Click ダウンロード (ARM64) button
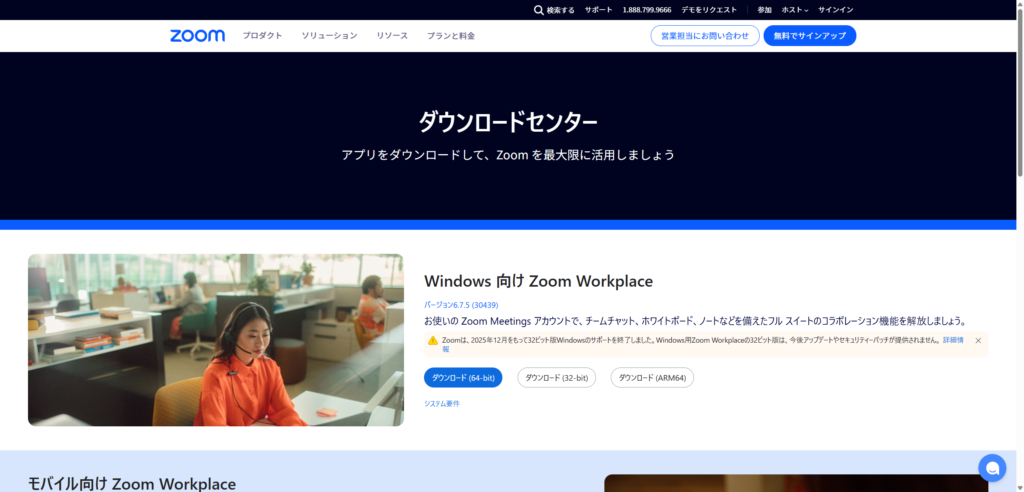This screenshot has height=492, width=1024. (652, 378)
